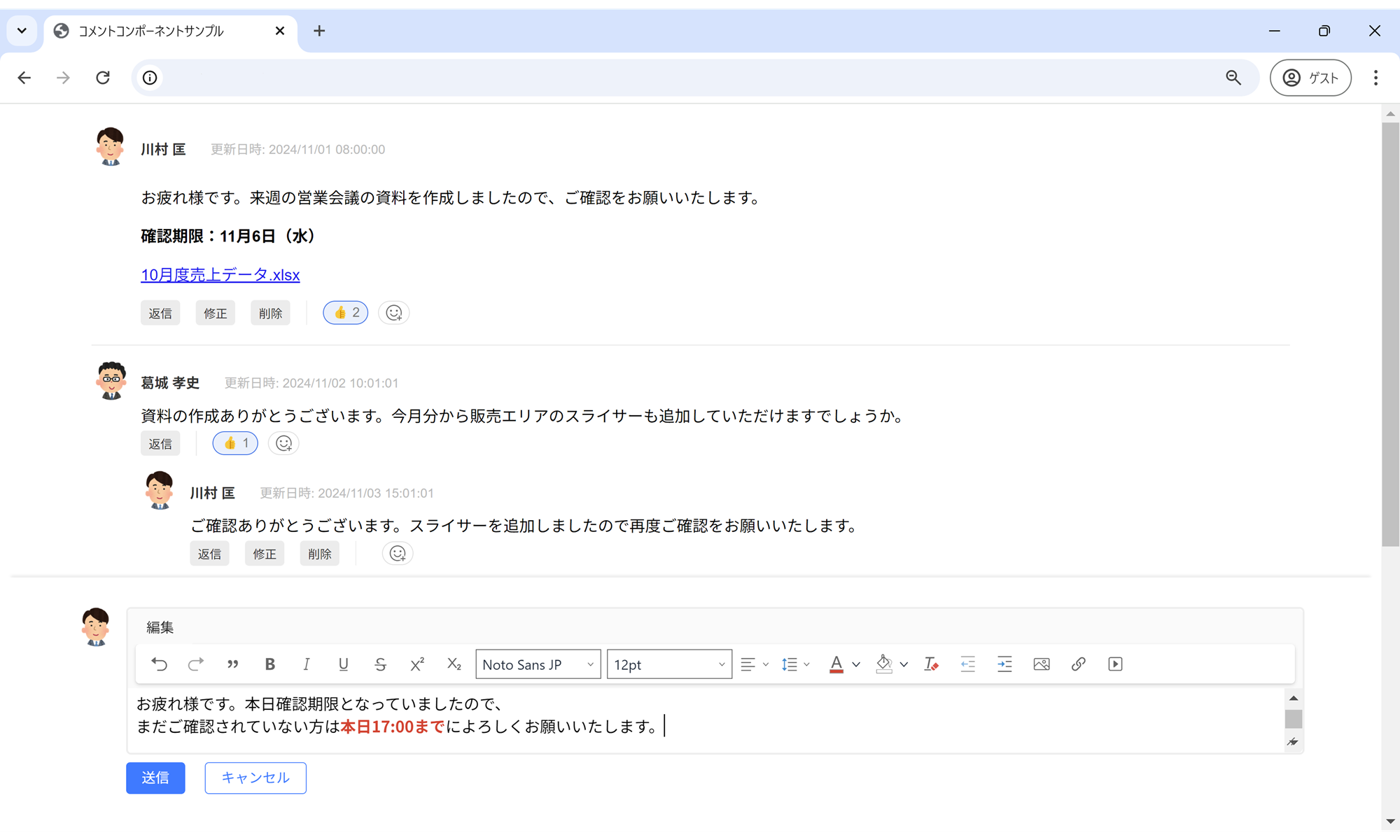
Task: Click timestamp 更新日時: 2024/11/02 10:01:01
Action: (x=311, y=383)
